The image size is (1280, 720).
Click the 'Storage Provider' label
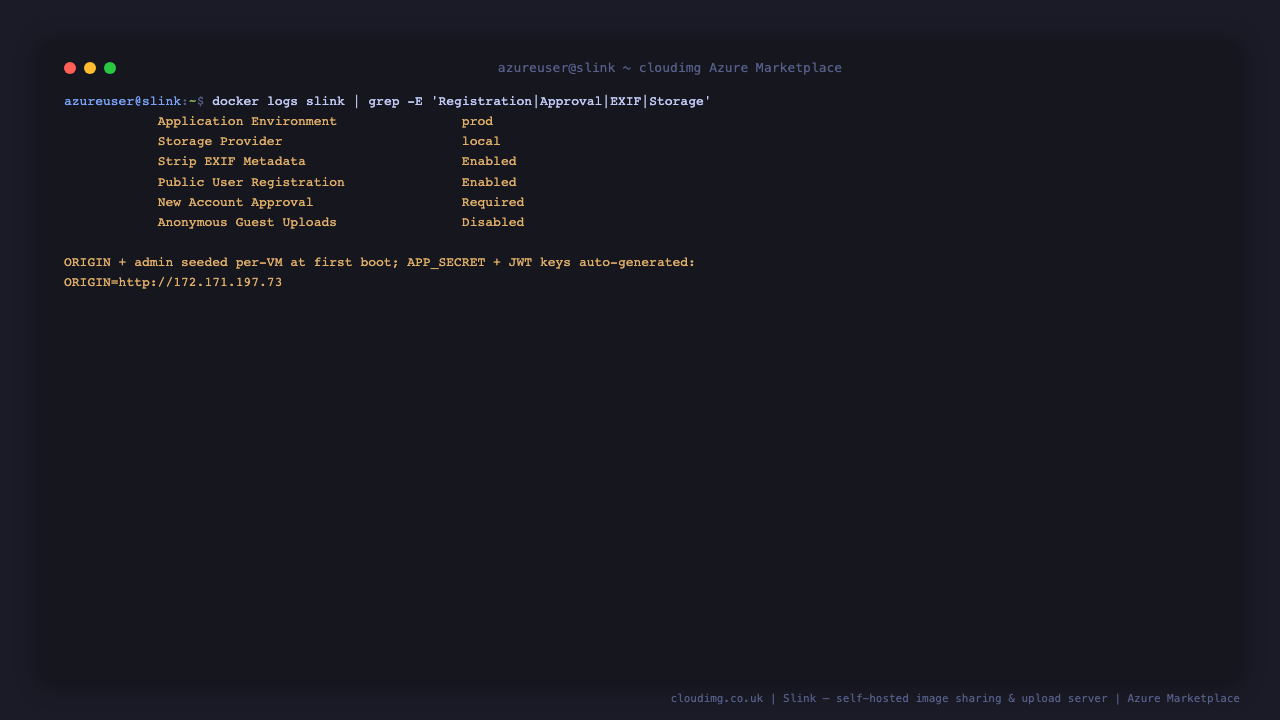[220, 141]
